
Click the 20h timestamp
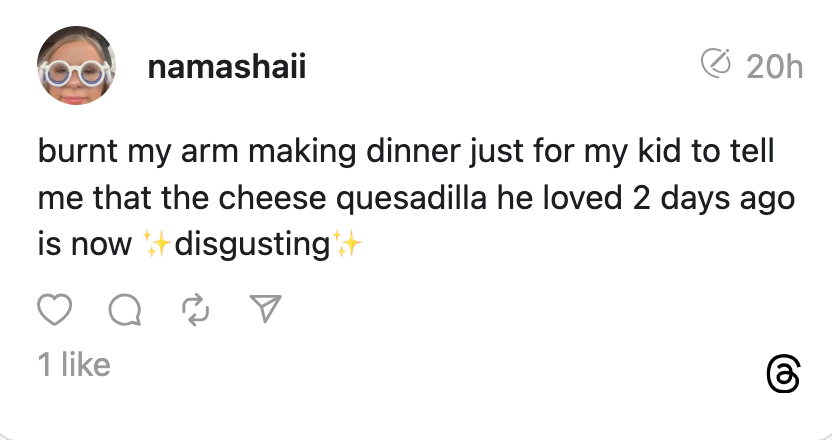775,67
